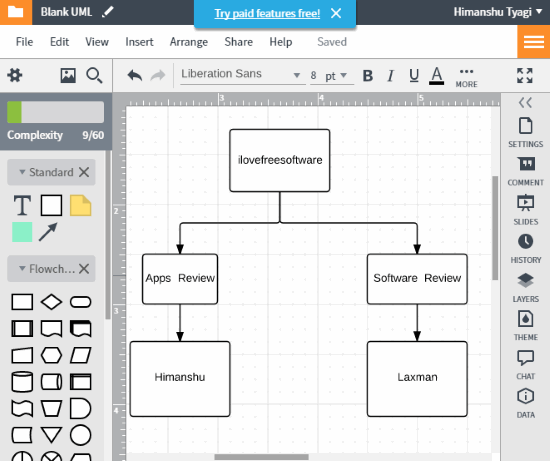
Task: Open the orange hamburger menu
Action: [x=534, y=42]
